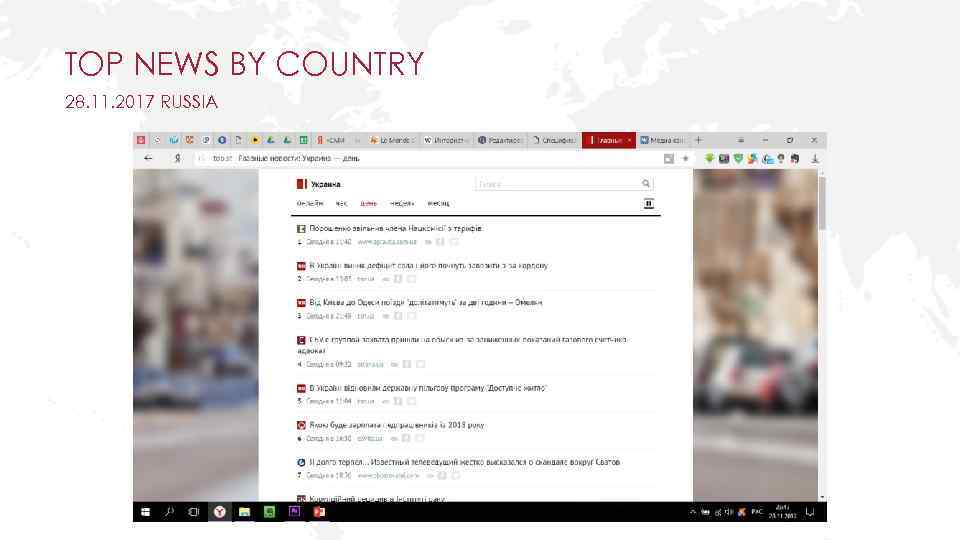
Task: Show hidden system tray icons
Action: (x=692, y=512)
